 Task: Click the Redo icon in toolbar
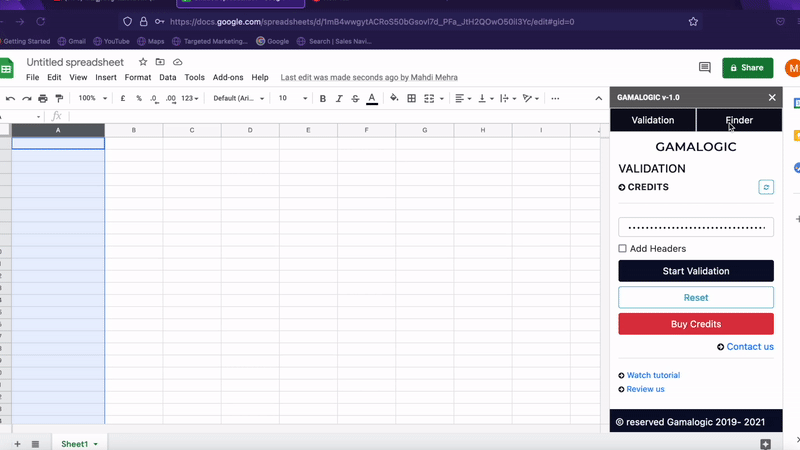[x=27, y=98]
